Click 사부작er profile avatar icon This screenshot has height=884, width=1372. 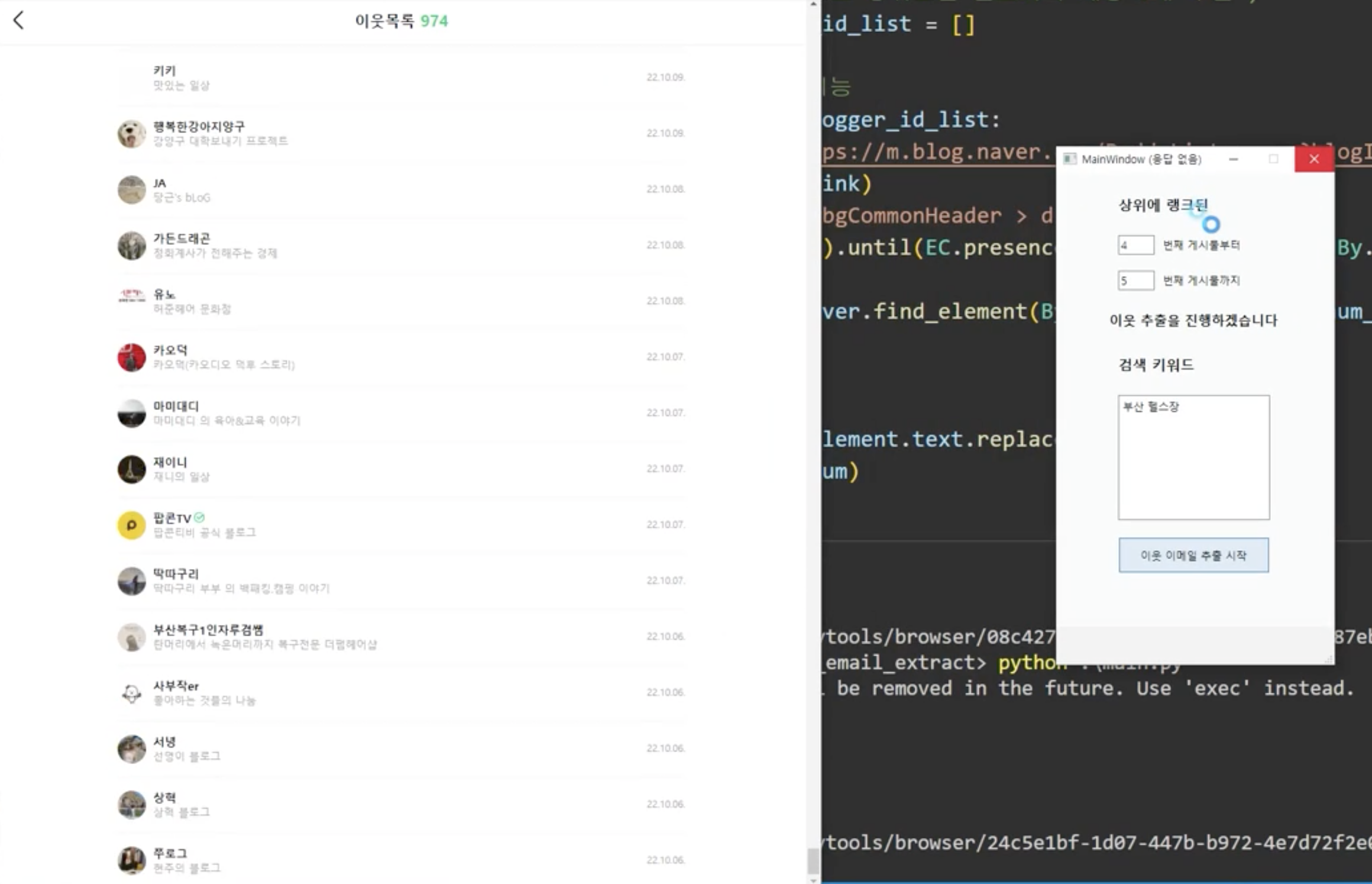pos(131,693)
